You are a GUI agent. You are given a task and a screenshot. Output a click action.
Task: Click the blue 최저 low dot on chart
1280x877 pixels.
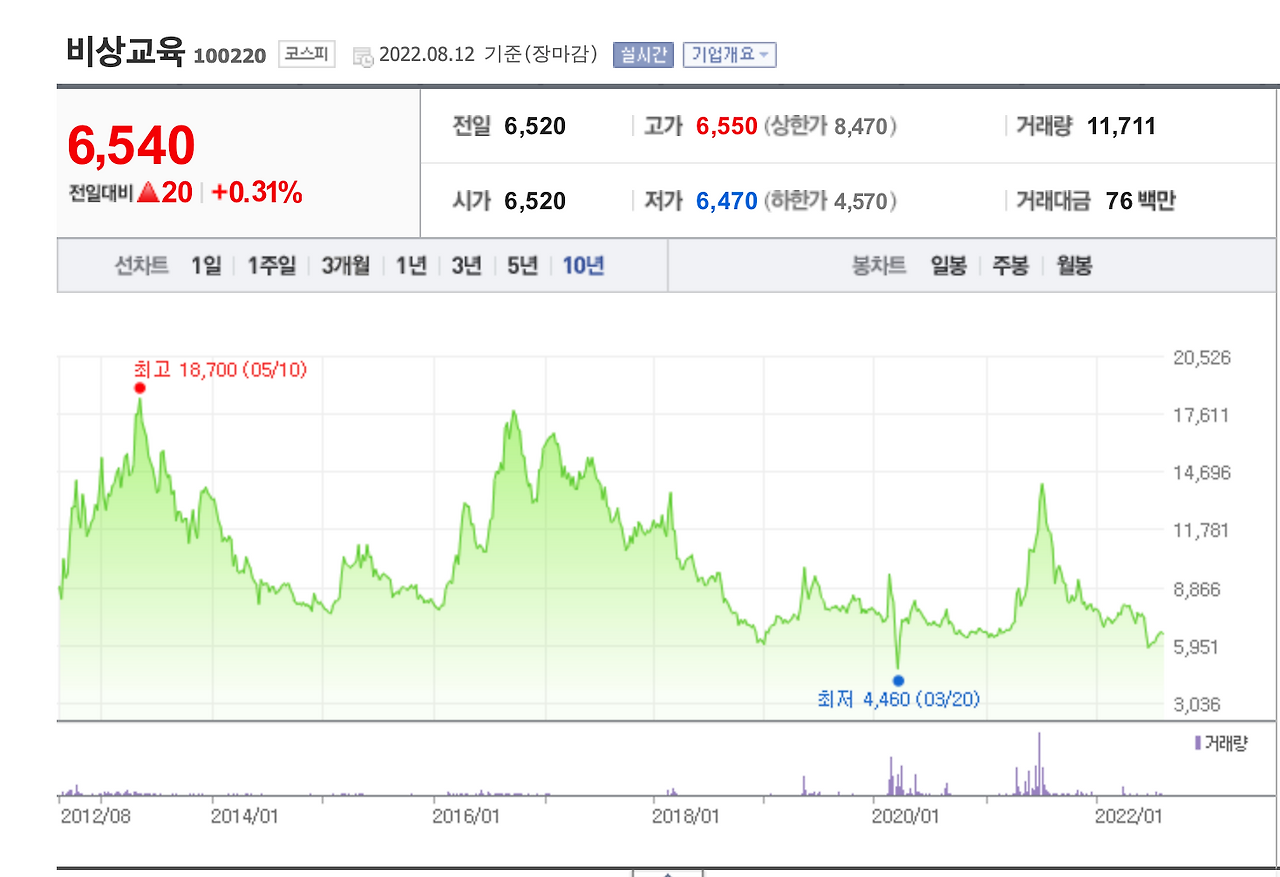point(898,680)
